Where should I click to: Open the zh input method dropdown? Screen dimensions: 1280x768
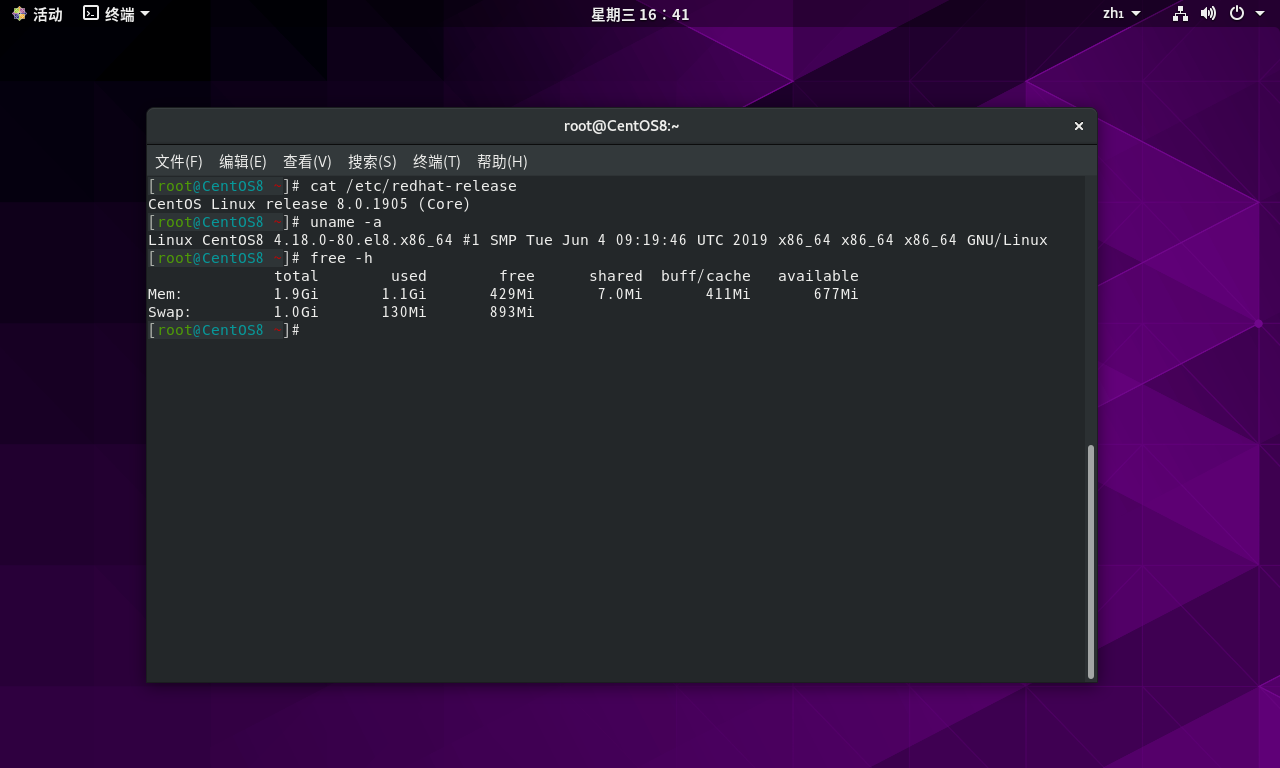coord(1121,14)
